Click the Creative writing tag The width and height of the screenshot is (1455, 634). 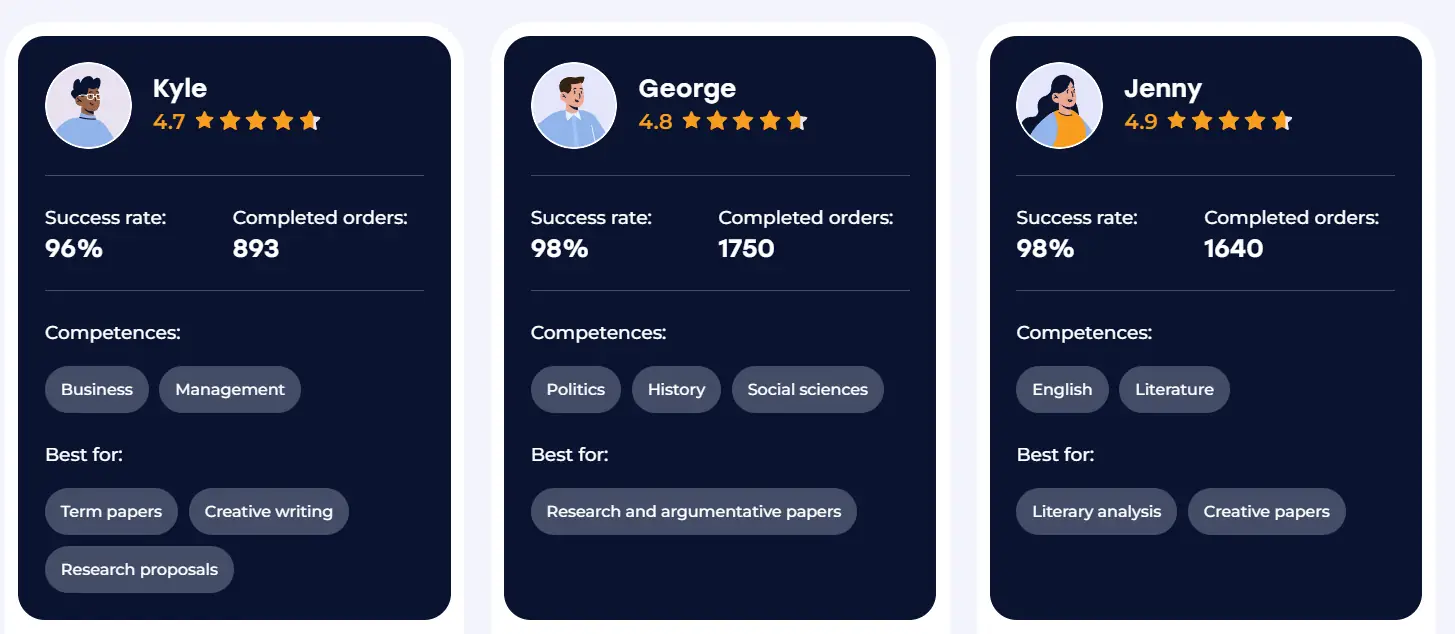coord(269,512)
